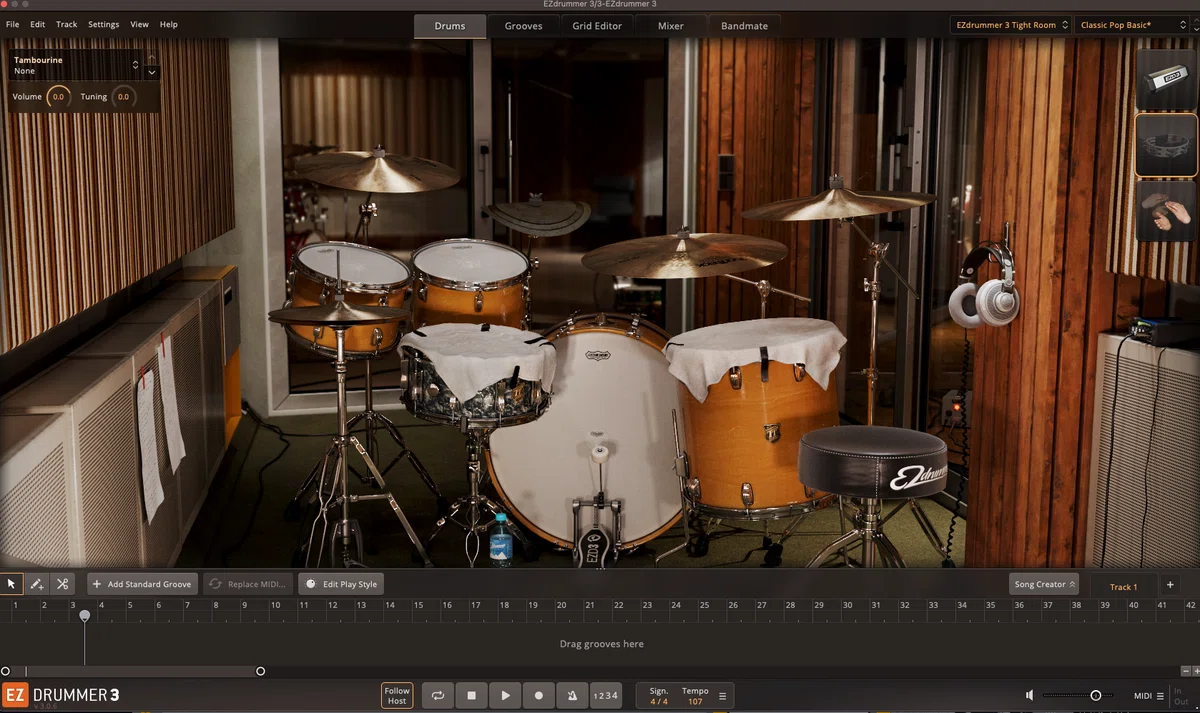
Task: Zoom out timeline with minus button
Action: [1184, 671]
